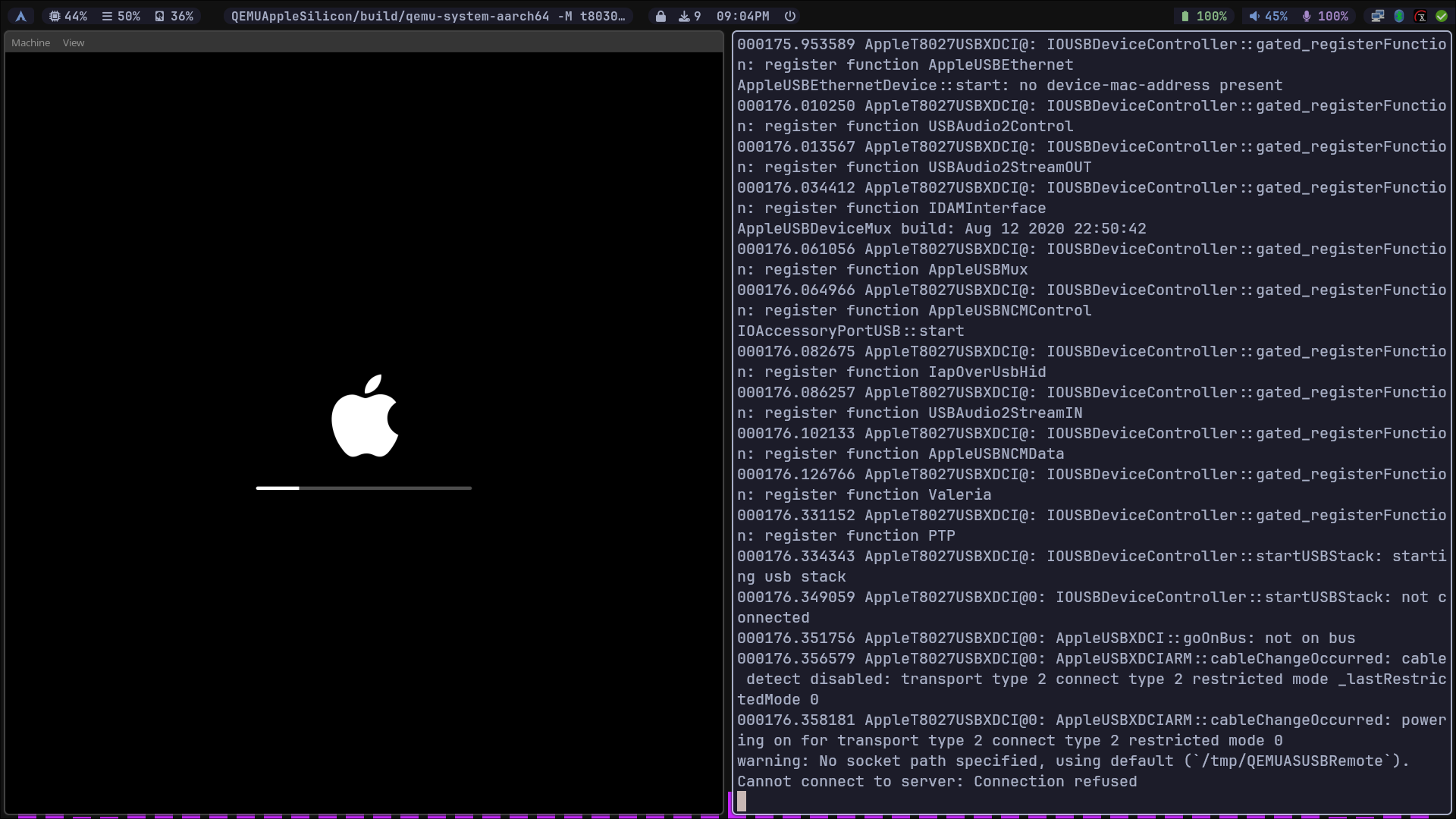Click 'register function PTP' terminal line
Screen dimensions: 1456x819
tap(846, 535)
